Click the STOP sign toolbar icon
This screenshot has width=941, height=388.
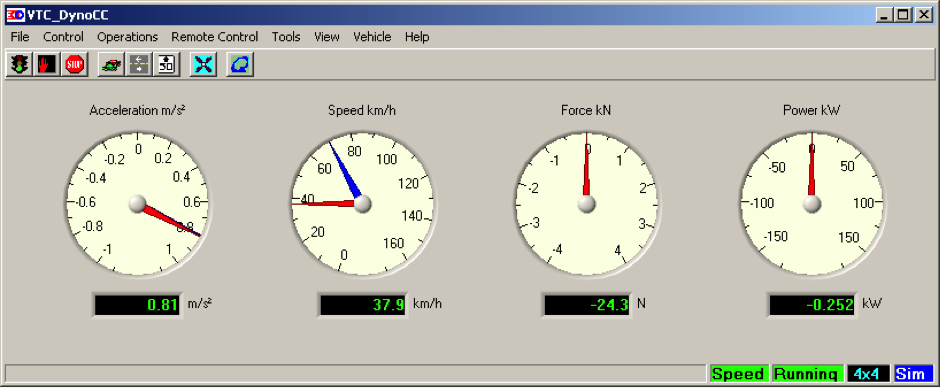pyautogui.click(x=74, y=64)
